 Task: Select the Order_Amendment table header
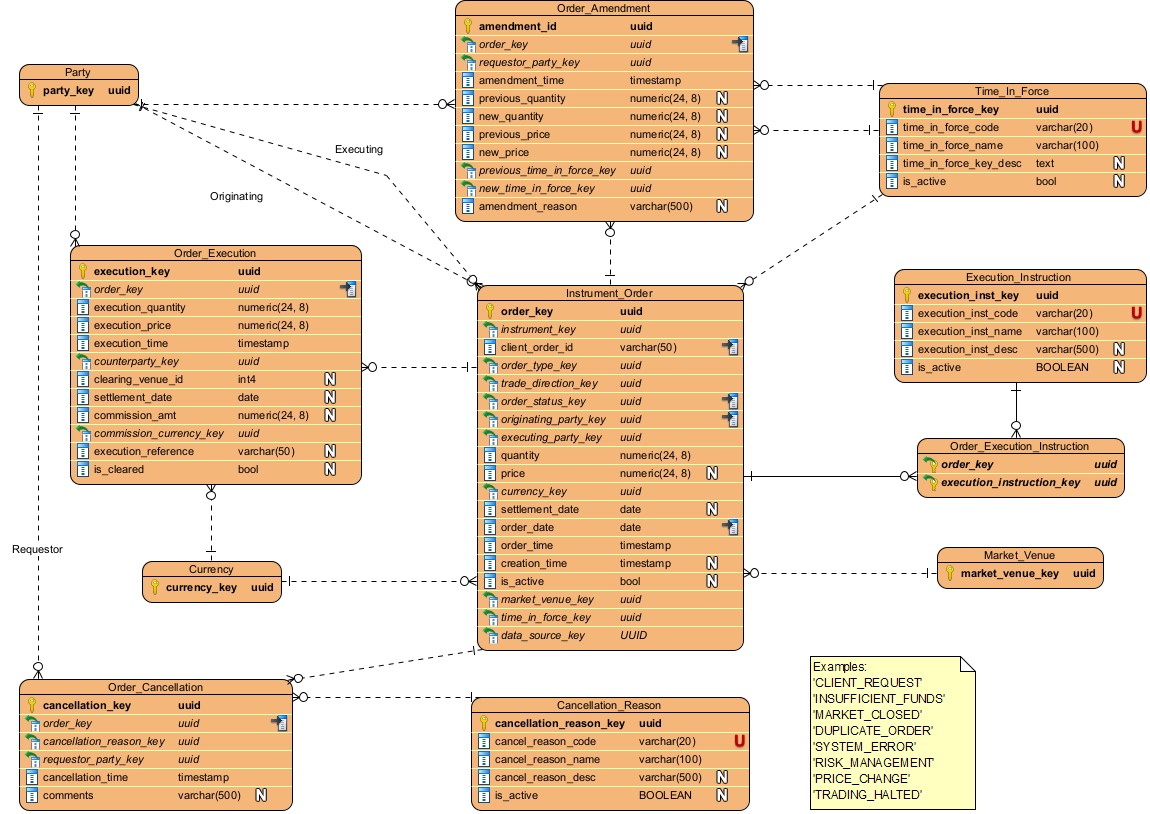(x=603, y=8)
